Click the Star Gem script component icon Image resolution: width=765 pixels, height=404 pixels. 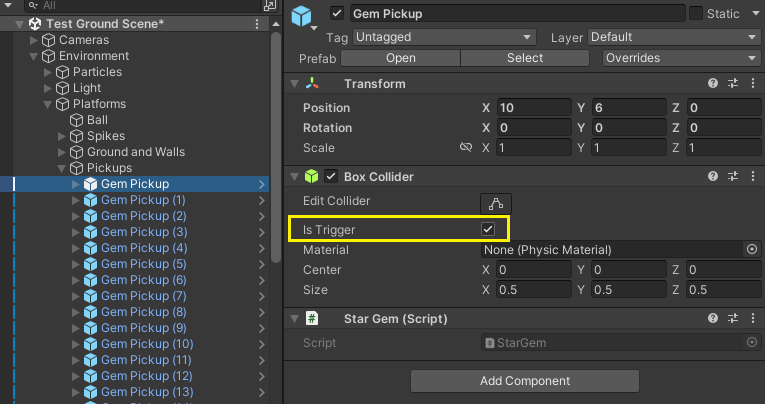tap(312, 319)
